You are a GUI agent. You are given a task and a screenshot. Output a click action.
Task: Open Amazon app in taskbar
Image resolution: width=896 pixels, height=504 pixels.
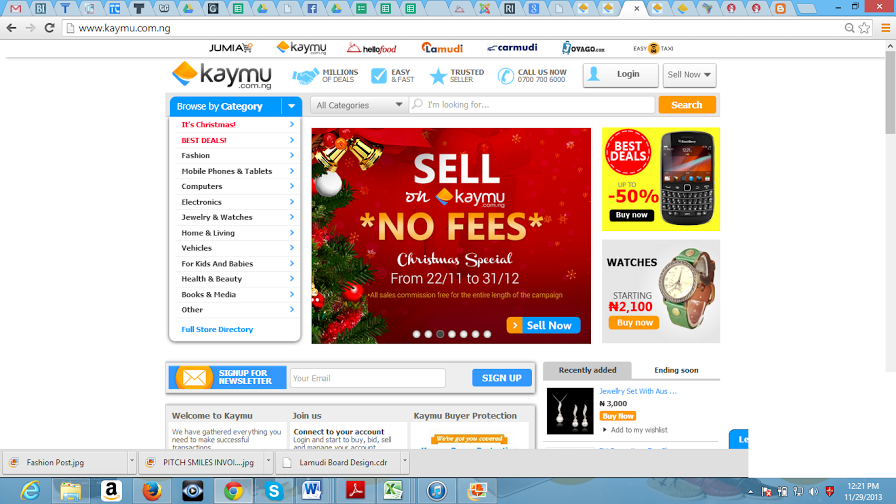tap(111, 491)
